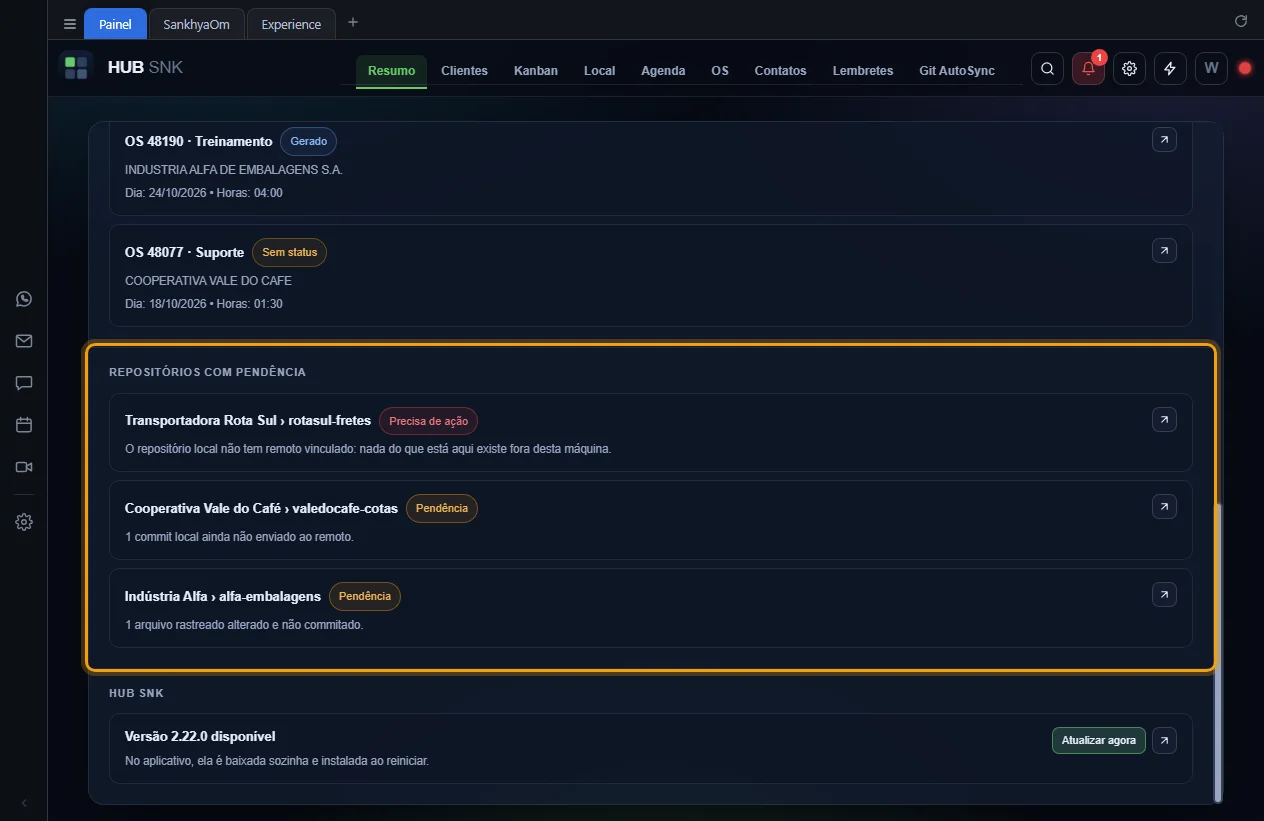Image resolution: width=1264 pixels, height=821 pixels.
Task: Click Cooperativa Vale do Café › valedocafe-cotas title
Action: (x=261, y=508)
